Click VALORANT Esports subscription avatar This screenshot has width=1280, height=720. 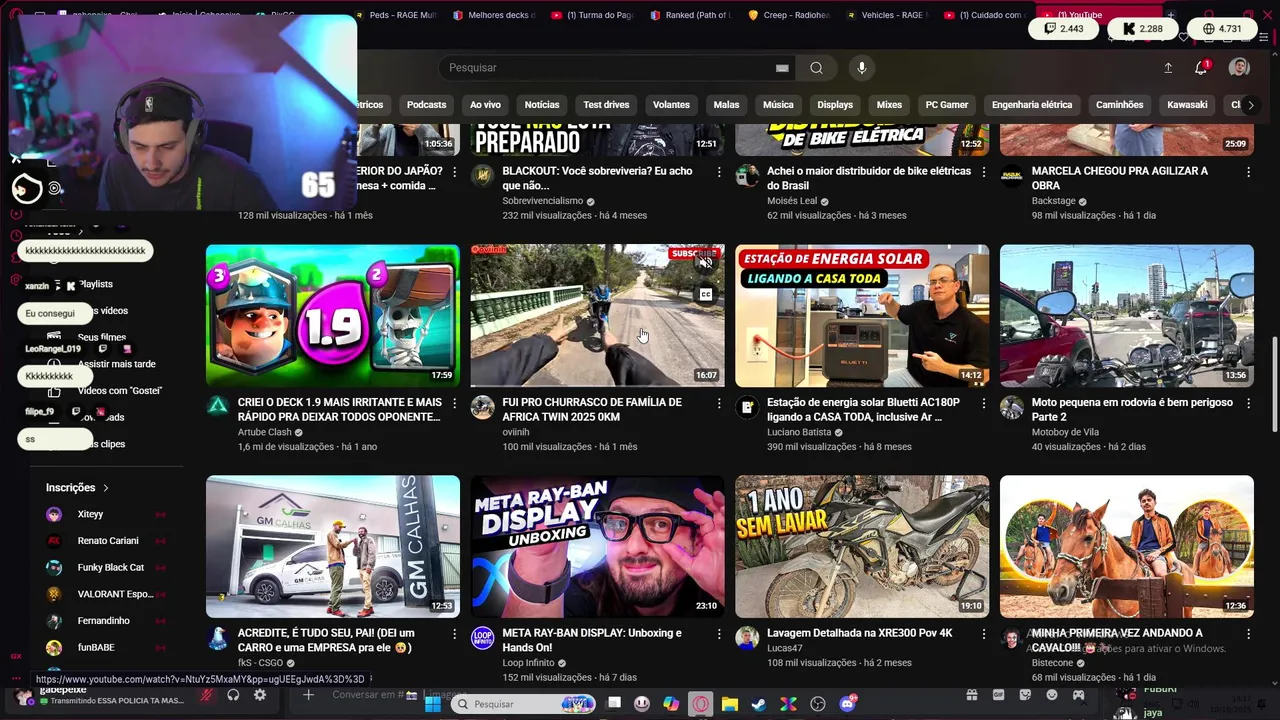point(54,594)
